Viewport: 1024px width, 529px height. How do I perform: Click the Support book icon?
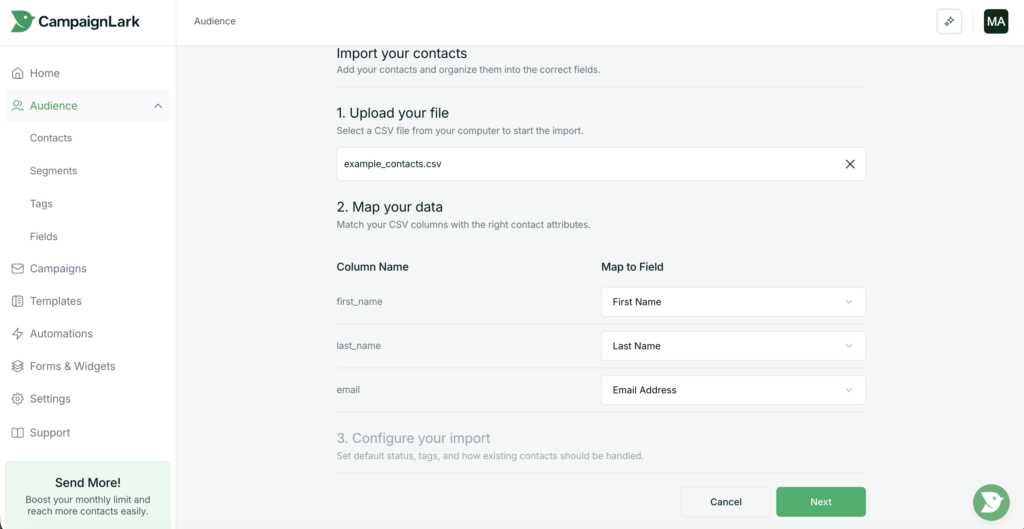click(18, 433)
